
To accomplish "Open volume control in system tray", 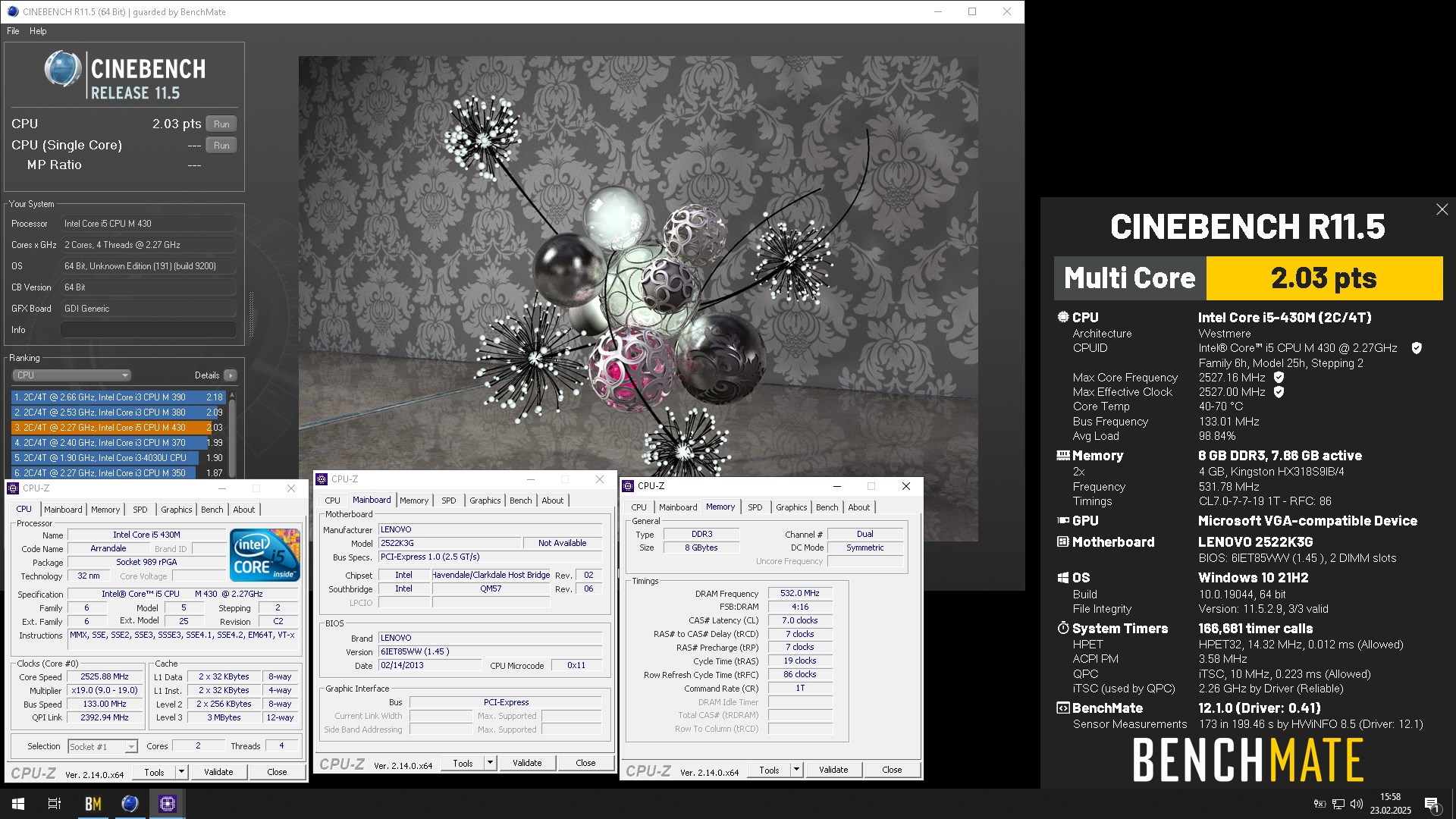I will [1357, 804].
